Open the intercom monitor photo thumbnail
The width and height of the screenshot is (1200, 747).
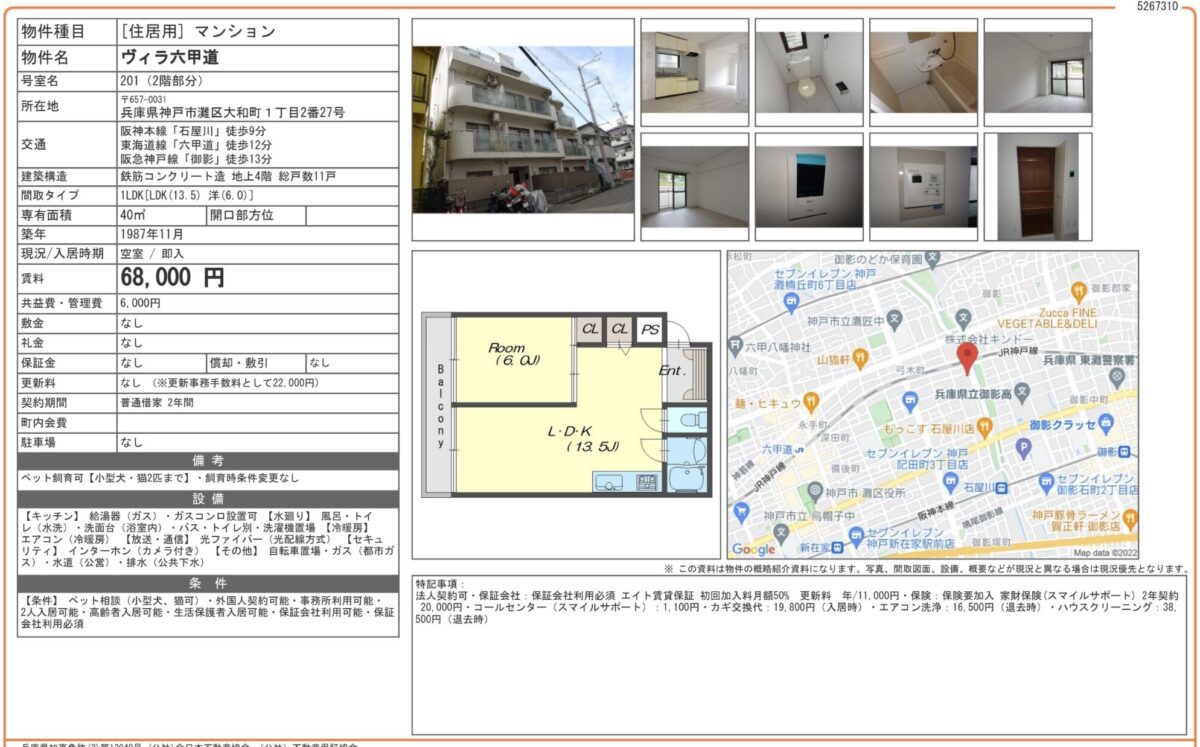[808, 187]
